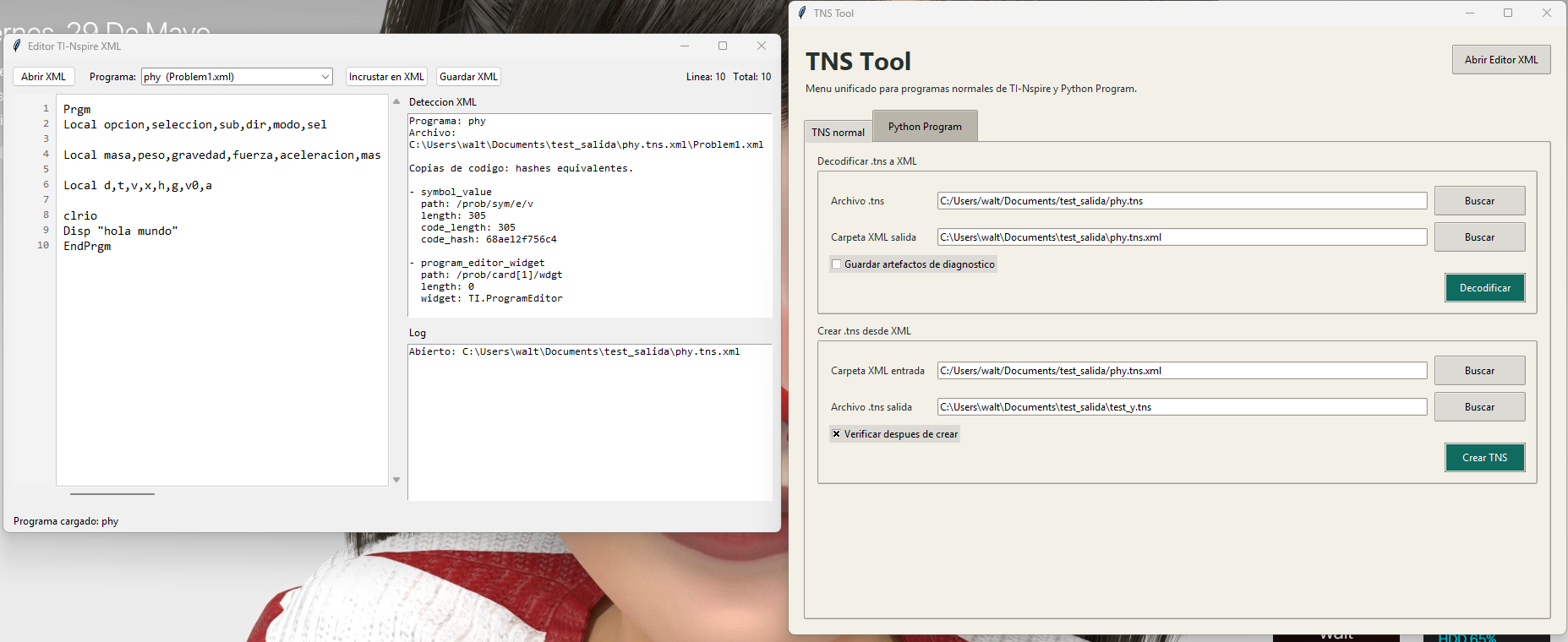Click the "symbol_value" entry in Deteccion XML
This screenshot has width=1568, height=642.
[x=456, y=192]
